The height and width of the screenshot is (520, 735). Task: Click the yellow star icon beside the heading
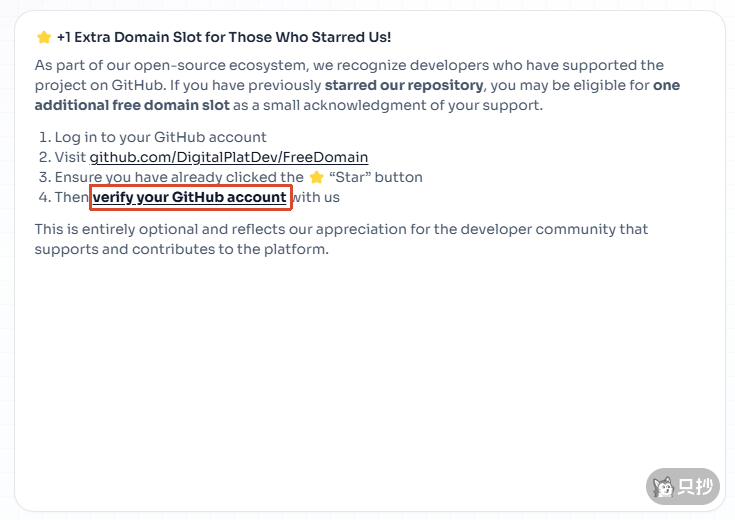coord(44,37)
